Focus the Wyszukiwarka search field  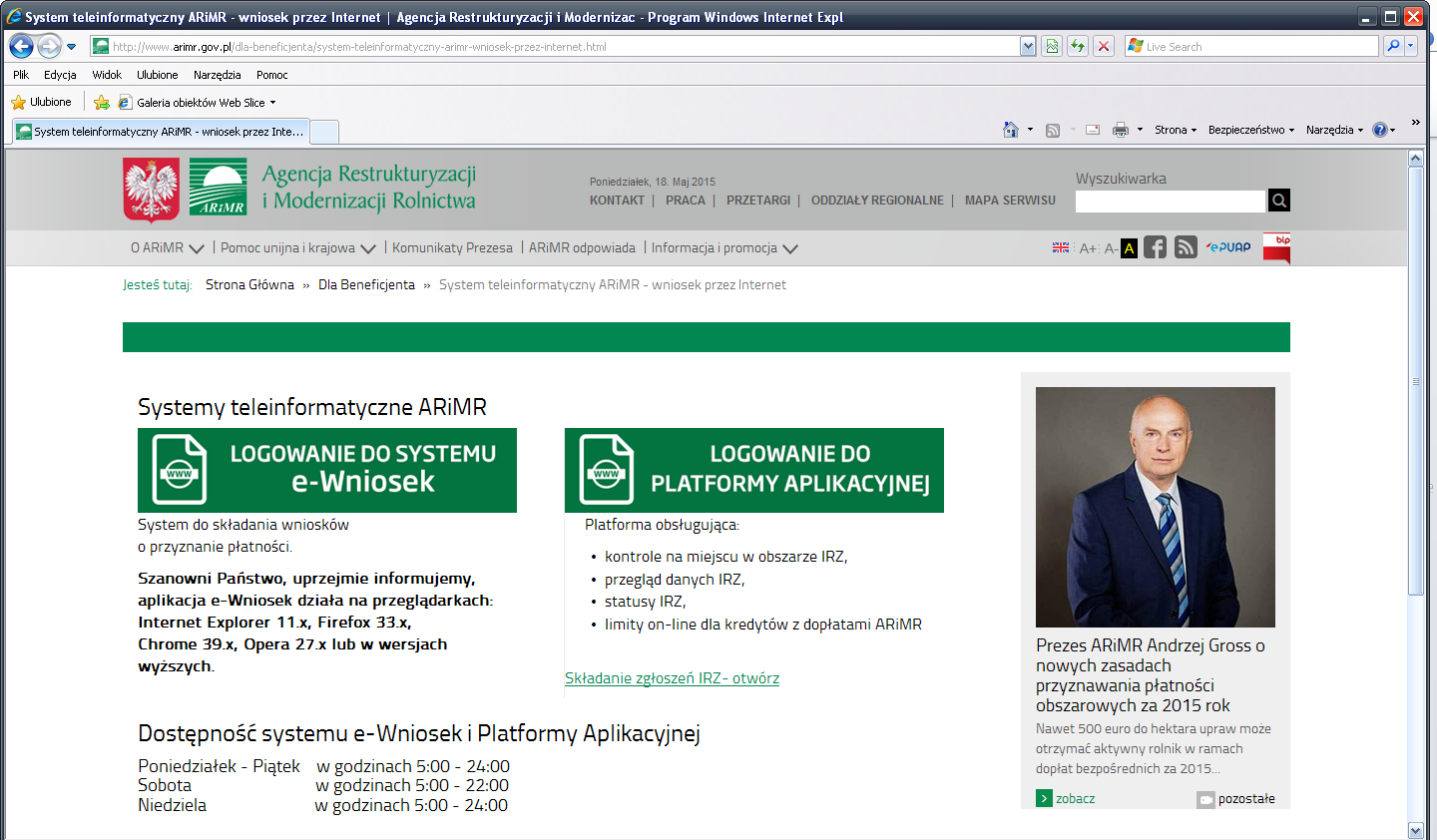coord(1171,201)
